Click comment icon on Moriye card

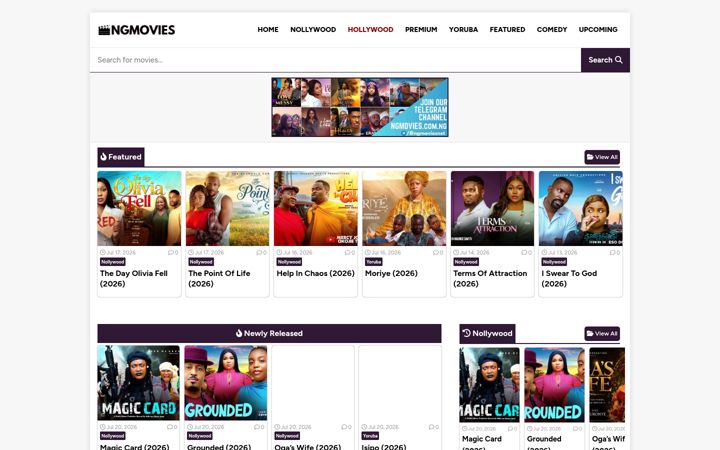[x=438, y=253]
